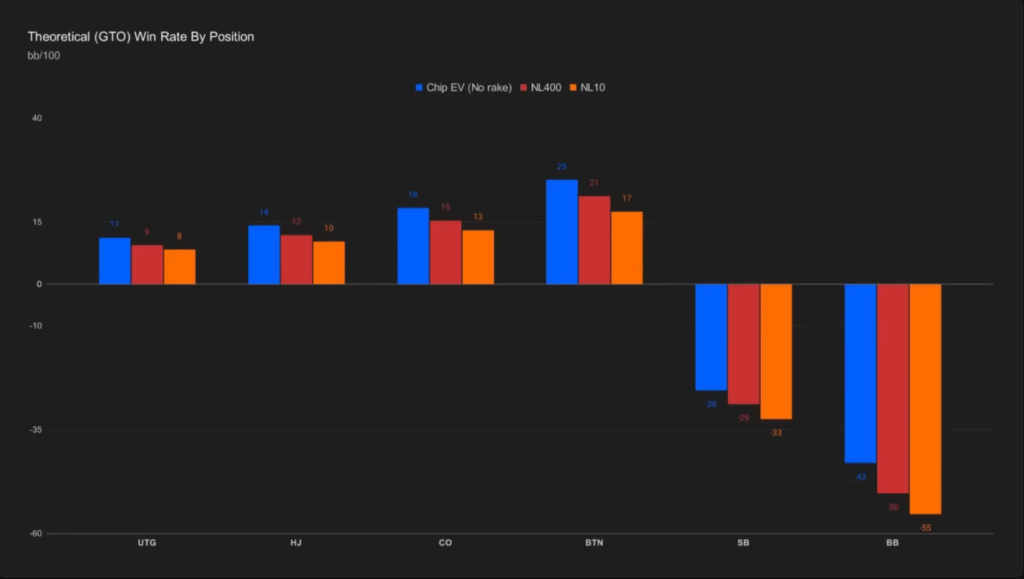Image resolution: width=1024 pixels, height=579 pixels.
Task: Click the blue Chip EV bar for BB
Action: click(x=860, y=373)
